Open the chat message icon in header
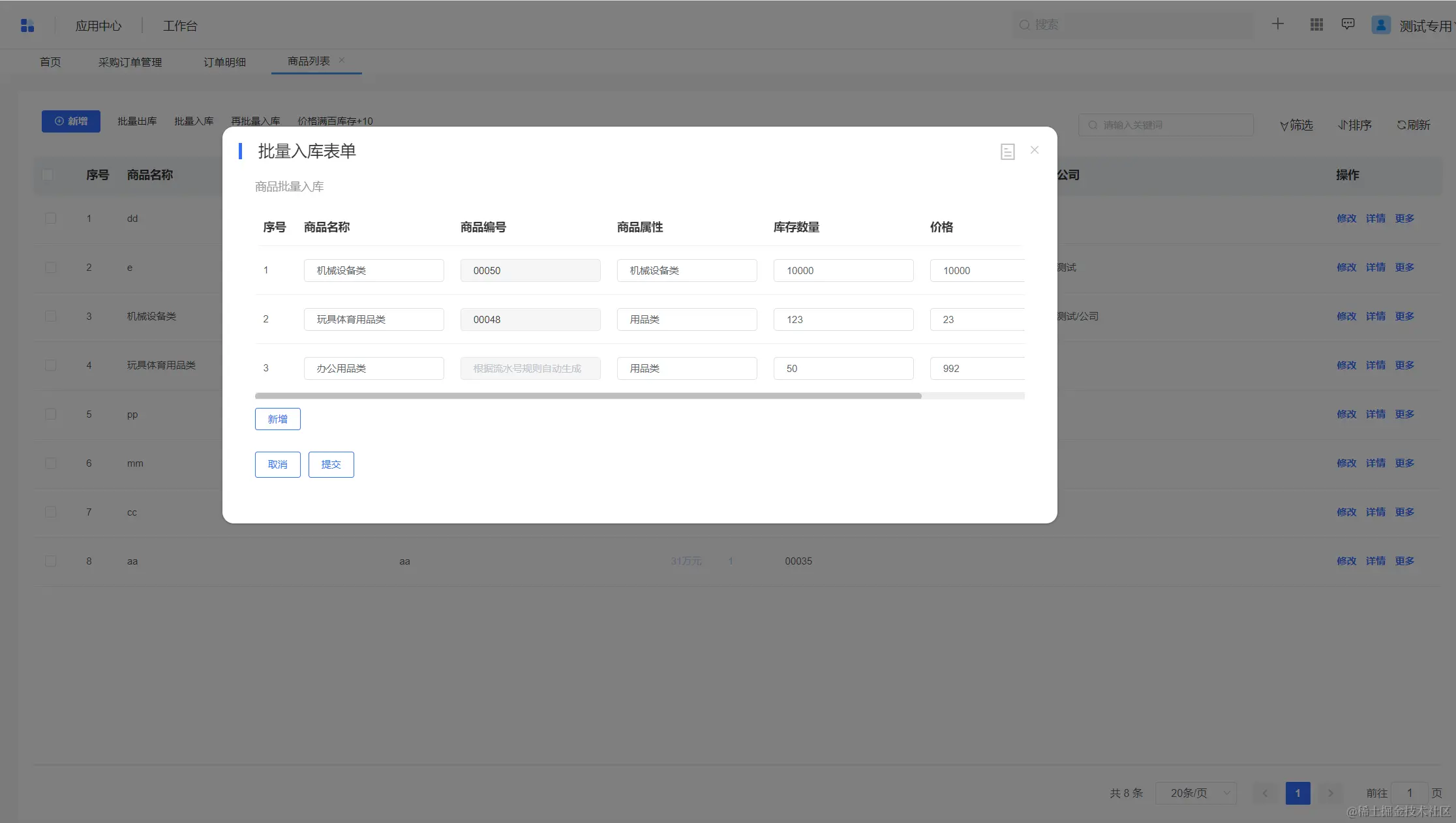 coord(1348,24)
